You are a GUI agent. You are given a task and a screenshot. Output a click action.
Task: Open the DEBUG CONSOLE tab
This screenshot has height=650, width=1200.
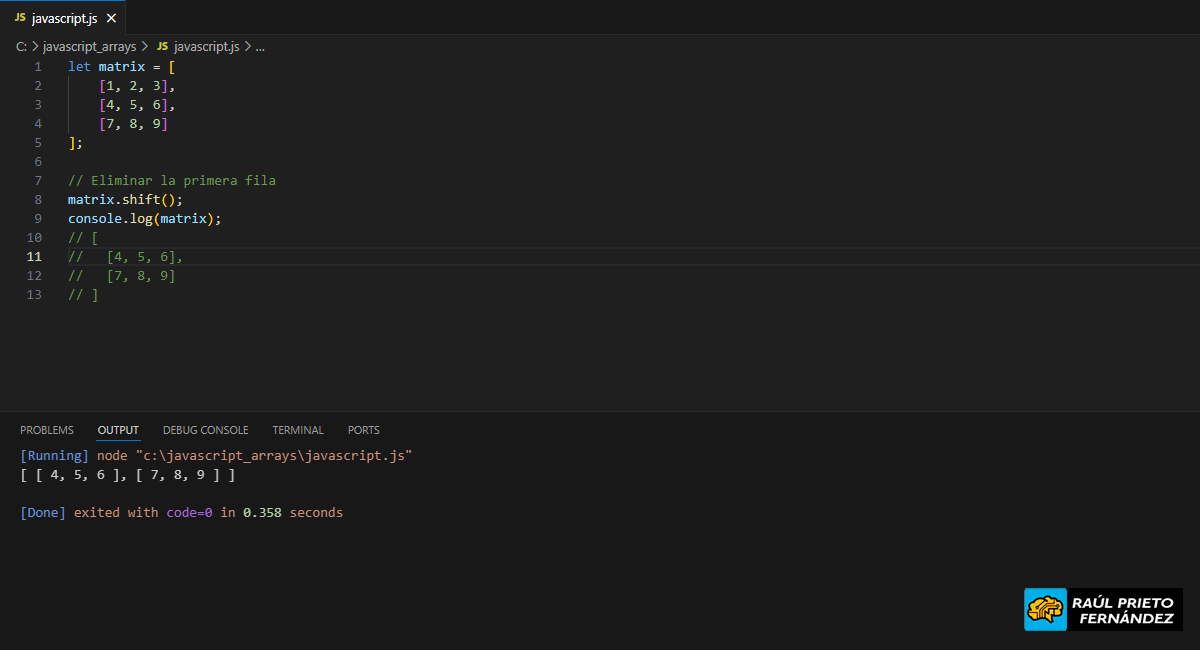pyautogui.click(x=205, y=430)
